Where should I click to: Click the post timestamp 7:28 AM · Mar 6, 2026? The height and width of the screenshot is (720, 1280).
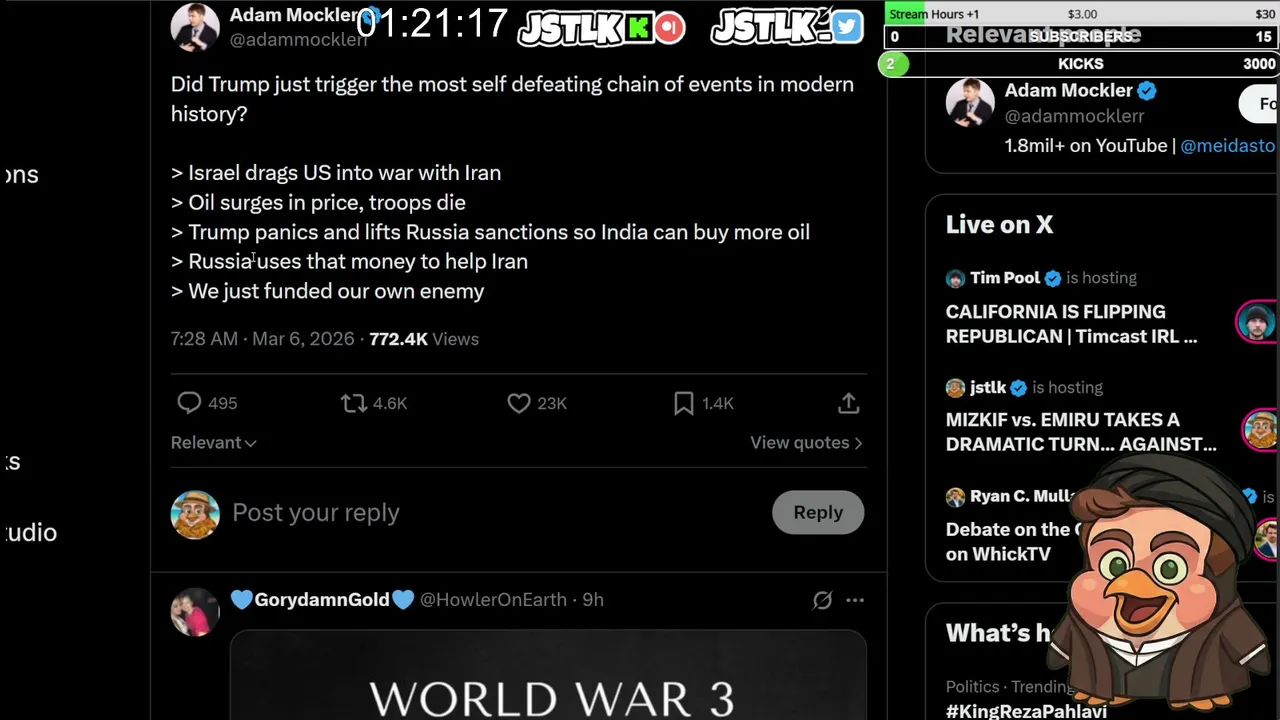tap(262, 339)
